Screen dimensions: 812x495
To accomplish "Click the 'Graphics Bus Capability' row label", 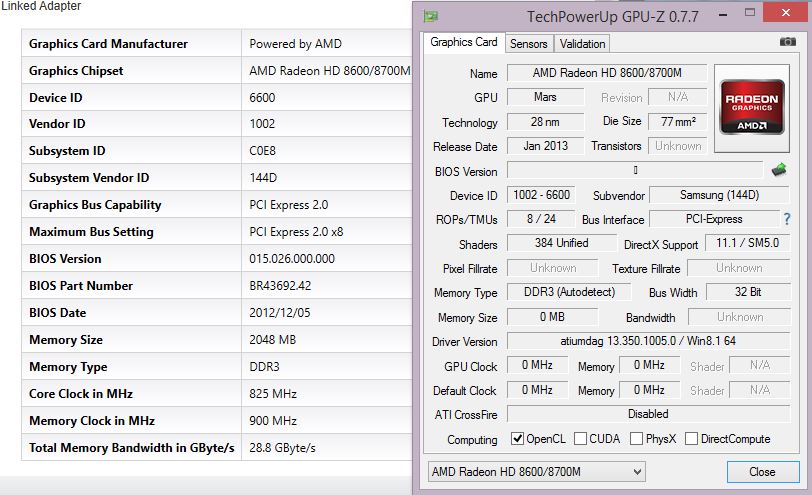I will pos(95,205).
